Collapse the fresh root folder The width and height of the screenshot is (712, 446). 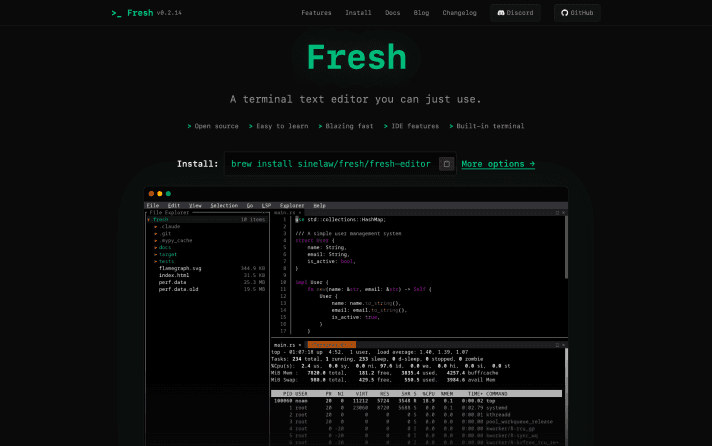[148, 219]
